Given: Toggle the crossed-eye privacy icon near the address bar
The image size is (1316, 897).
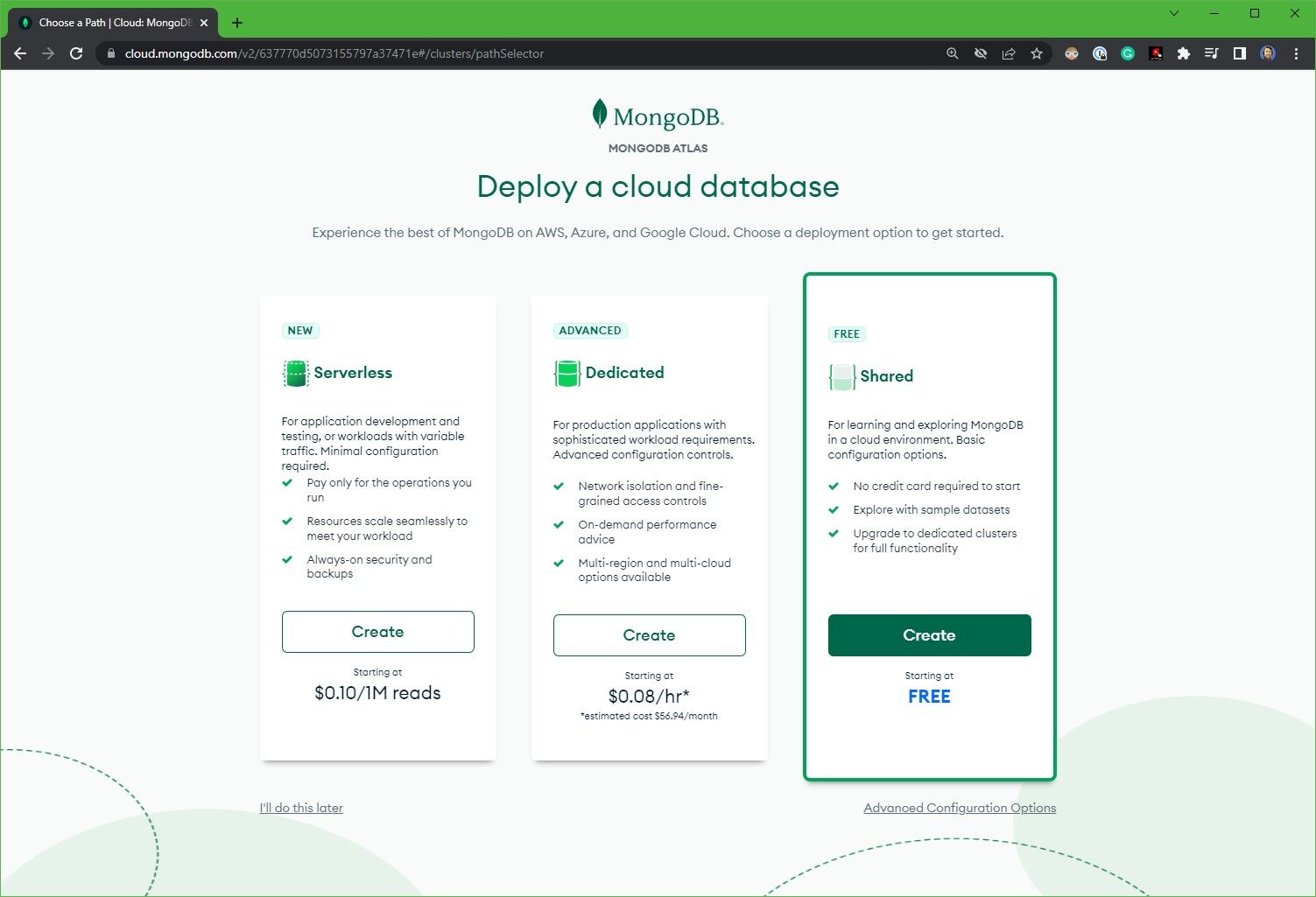Looking at the screenshot, I should tap(980, 53).
